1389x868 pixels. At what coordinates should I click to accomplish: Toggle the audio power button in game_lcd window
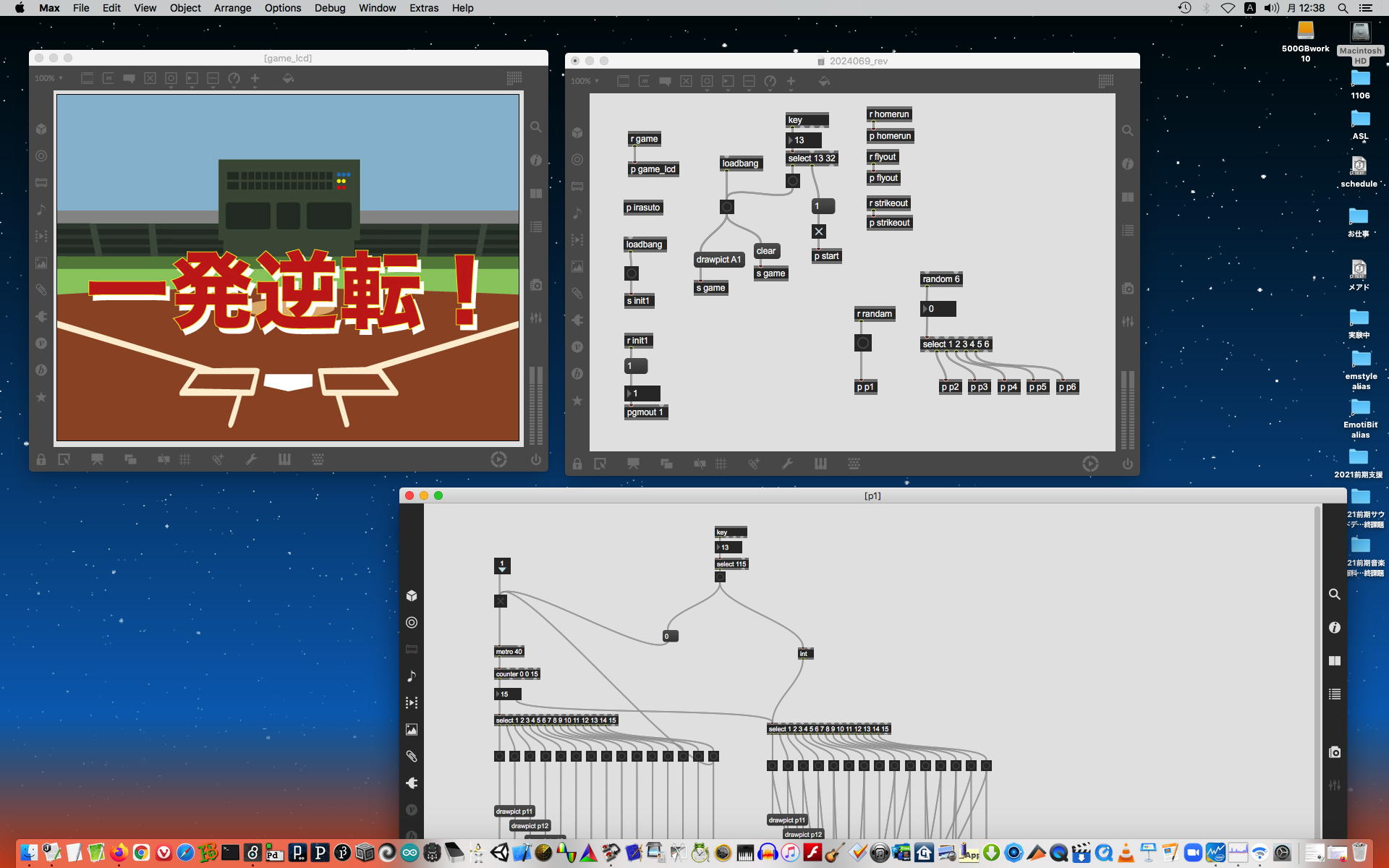click(535, 459)
